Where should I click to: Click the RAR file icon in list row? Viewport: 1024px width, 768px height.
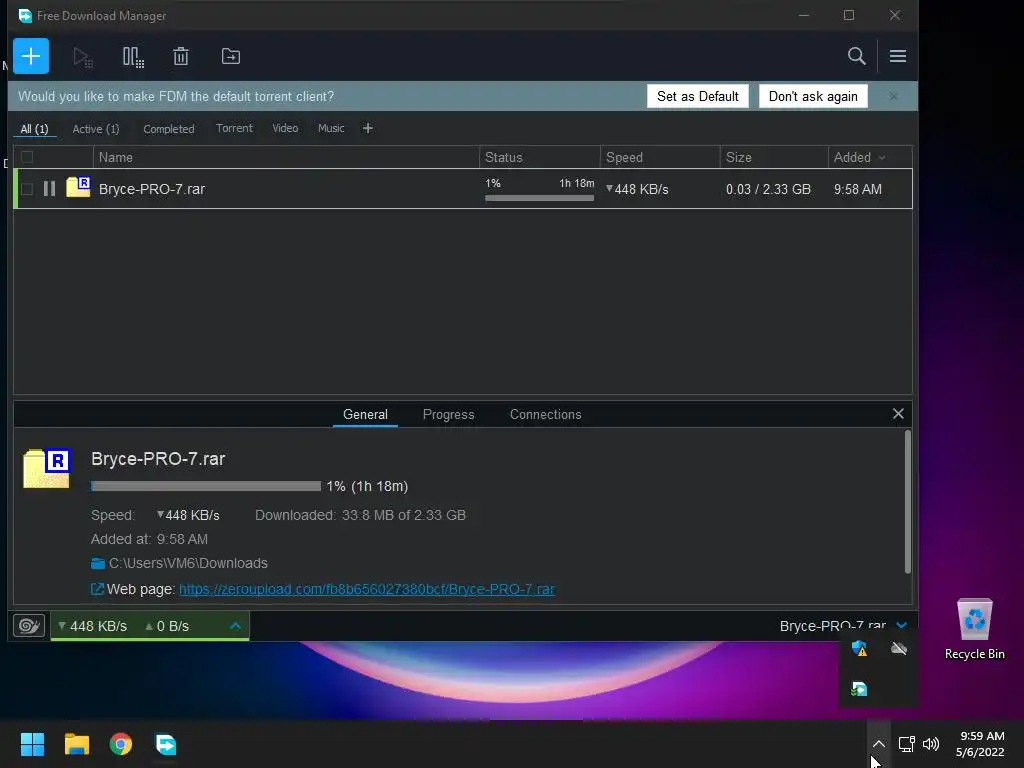click(78, 187)
